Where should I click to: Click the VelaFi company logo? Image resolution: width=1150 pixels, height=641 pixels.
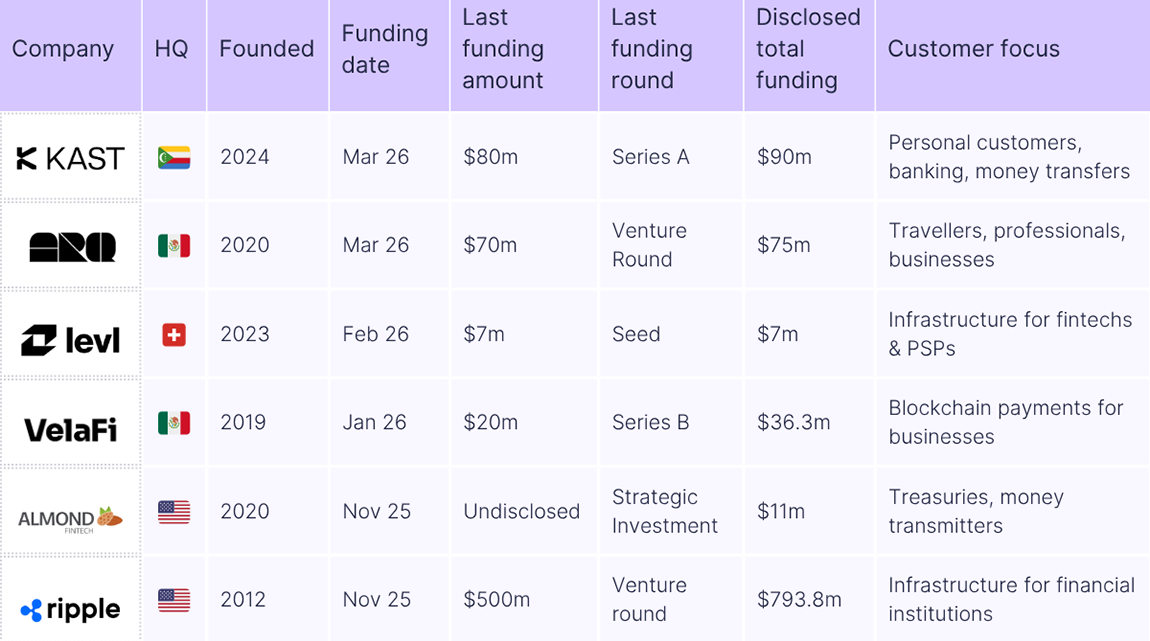71,430
